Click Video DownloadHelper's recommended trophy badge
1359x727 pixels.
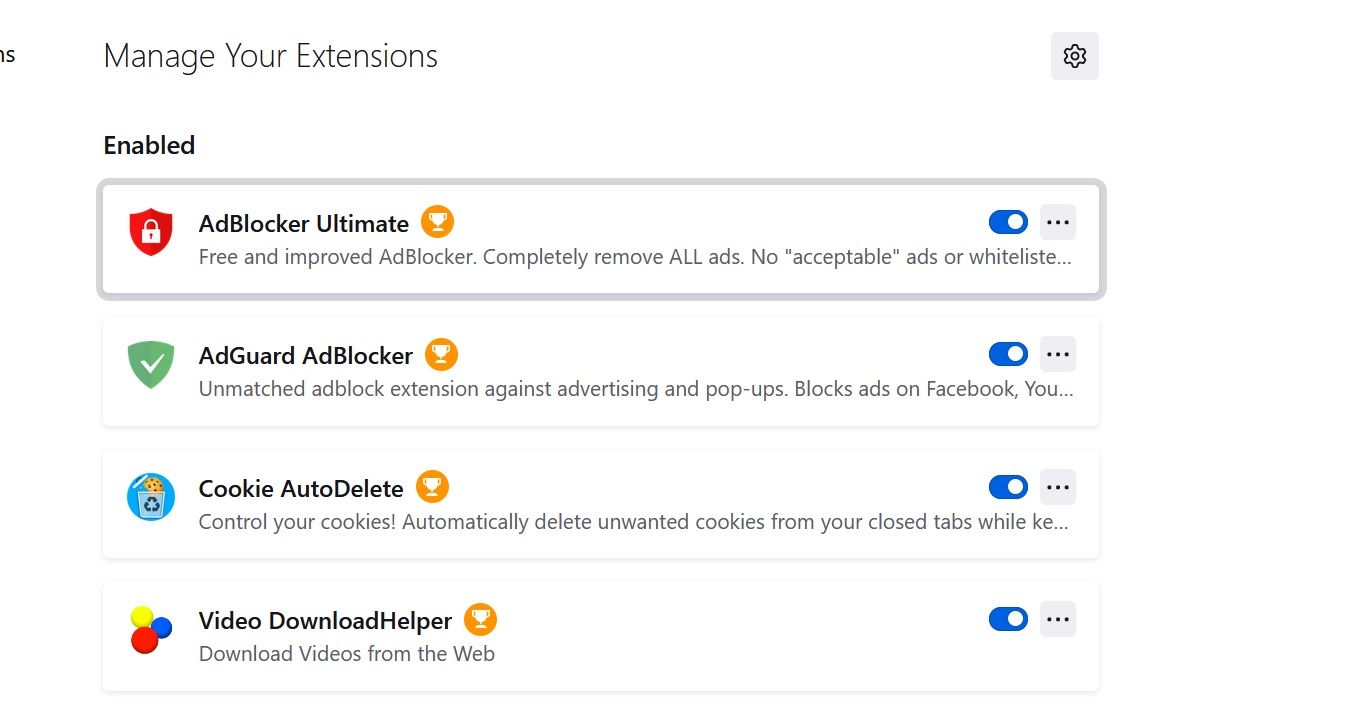click(x=480, y=620)
